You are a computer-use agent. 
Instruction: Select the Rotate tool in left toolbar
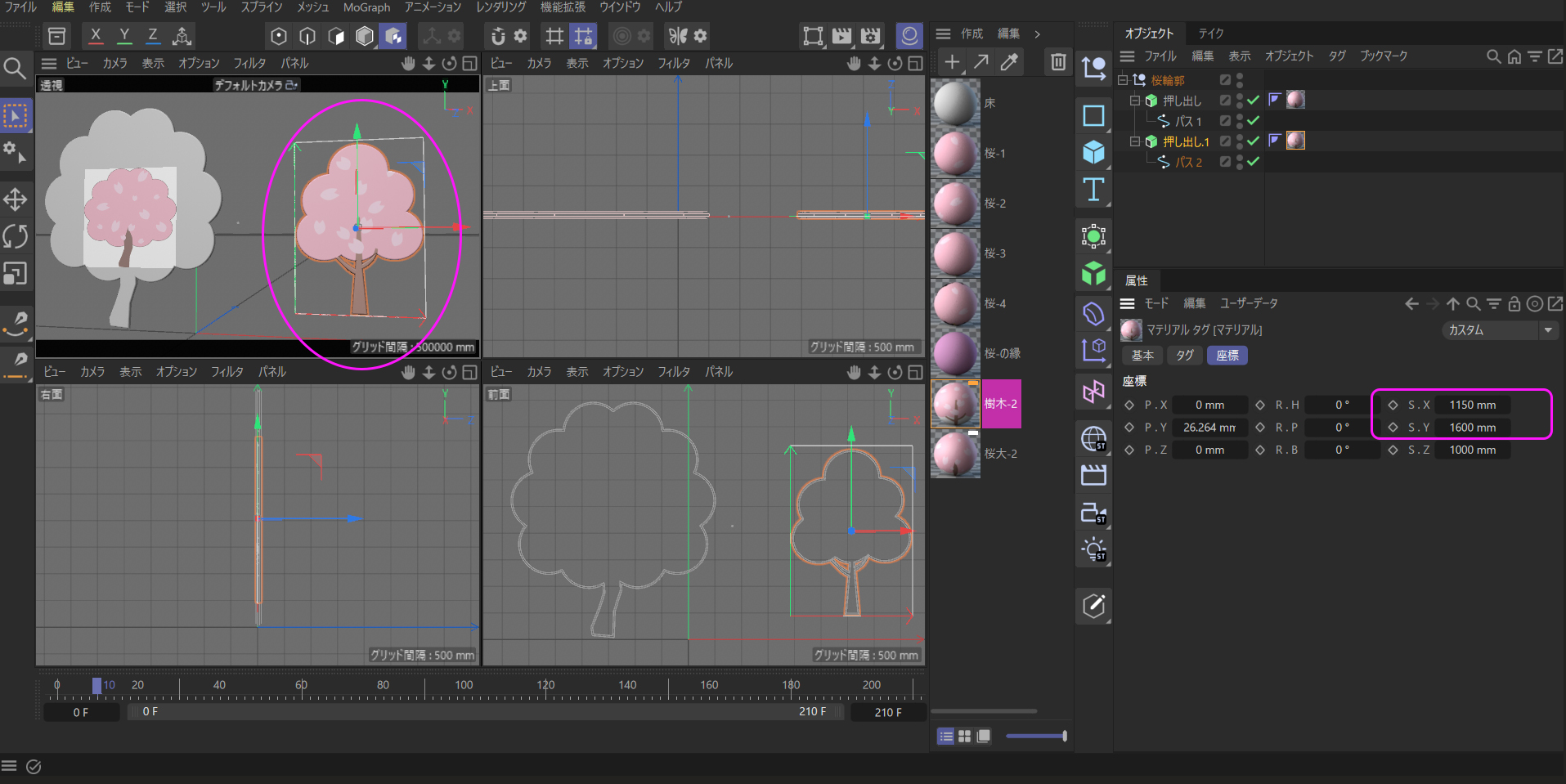click(x=15, y=236)
